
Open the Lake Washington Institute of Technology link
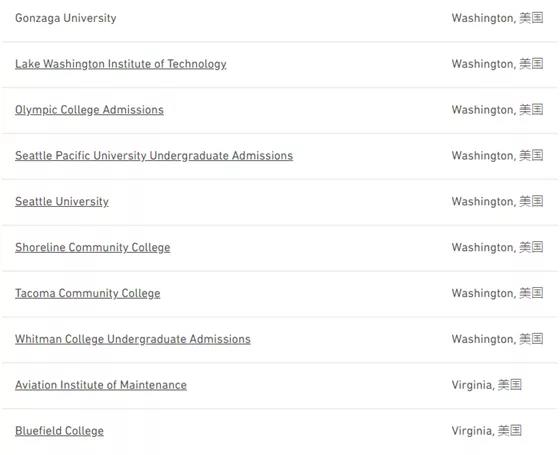(x=121, y=64)
